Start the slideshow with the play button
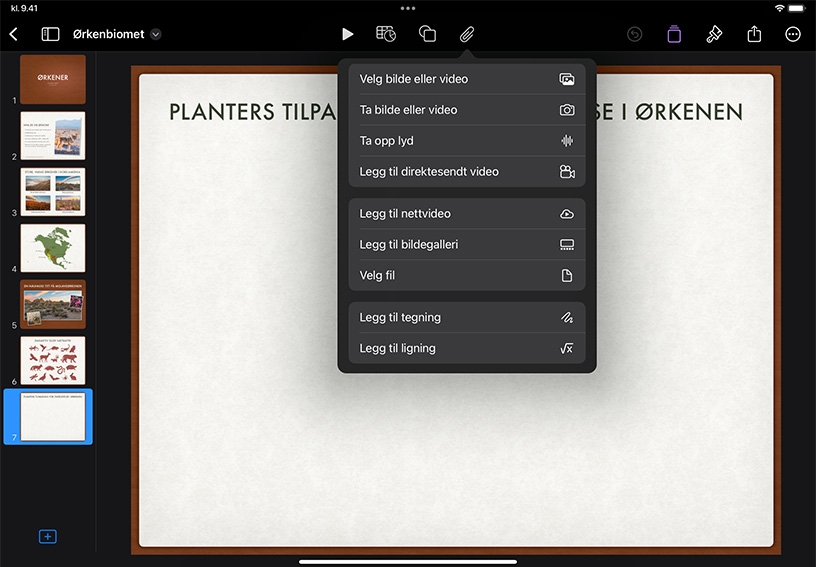Viewport: 816px width, 567px height. [348, 34]
